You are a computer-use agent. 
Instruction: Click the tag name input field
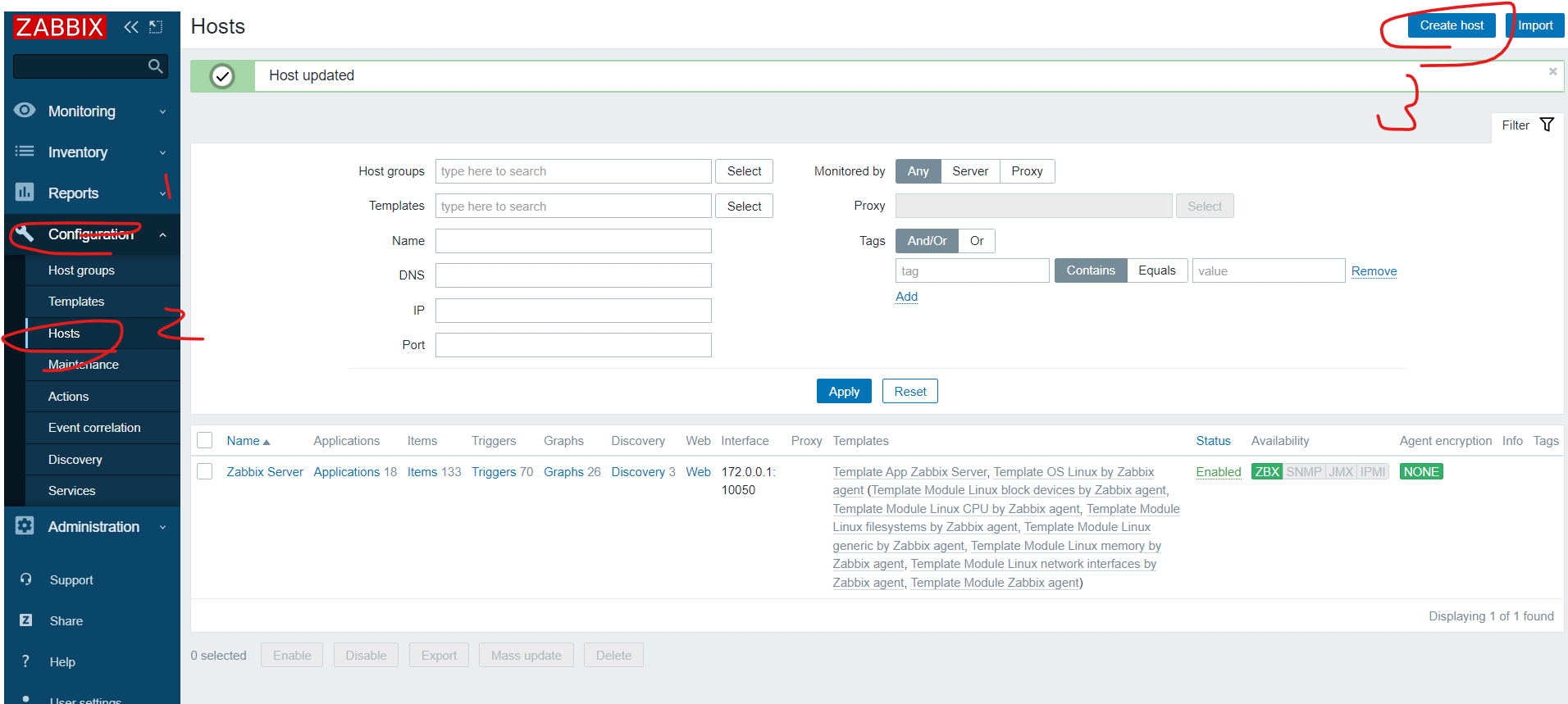(972, 270)
